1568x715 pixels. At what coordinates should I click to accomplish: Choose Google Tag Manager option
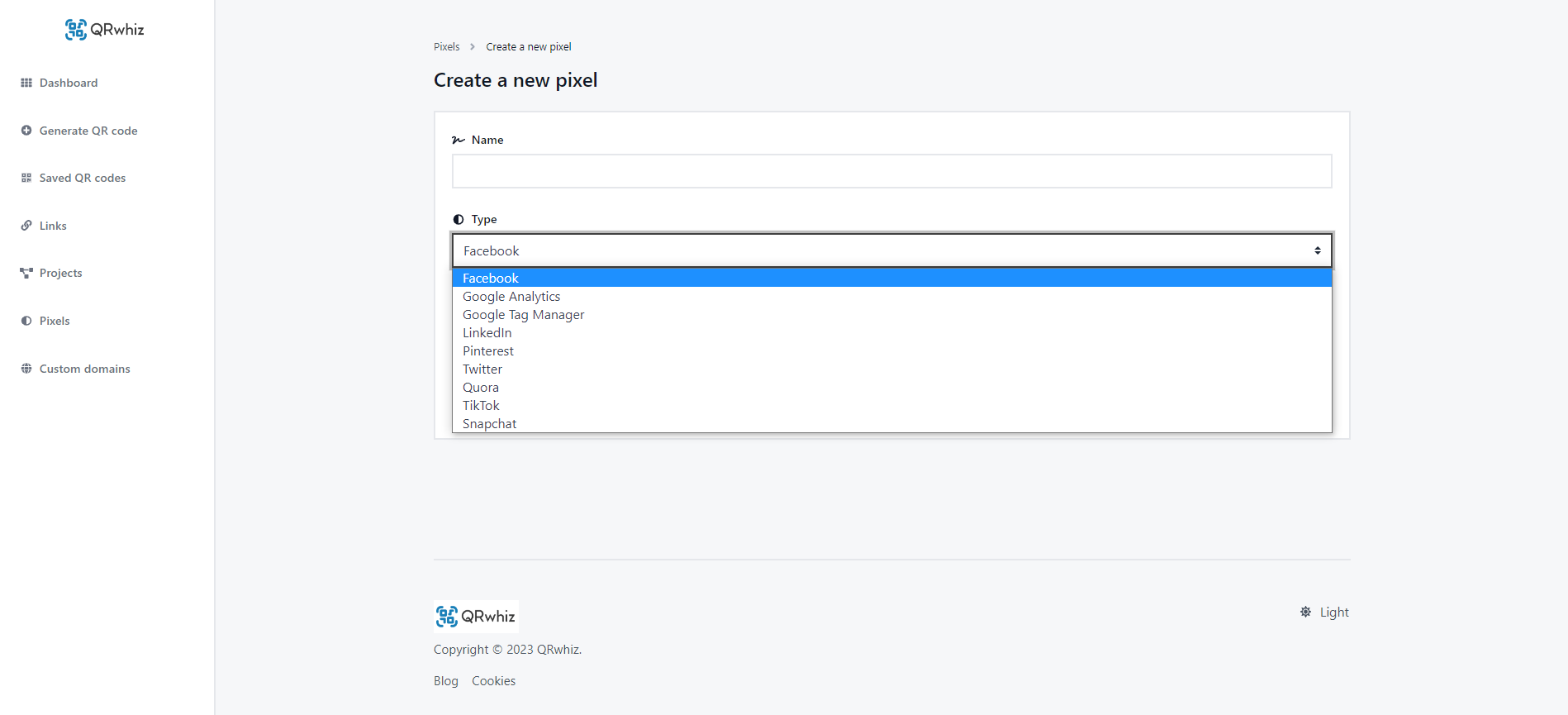click(892, 315)
